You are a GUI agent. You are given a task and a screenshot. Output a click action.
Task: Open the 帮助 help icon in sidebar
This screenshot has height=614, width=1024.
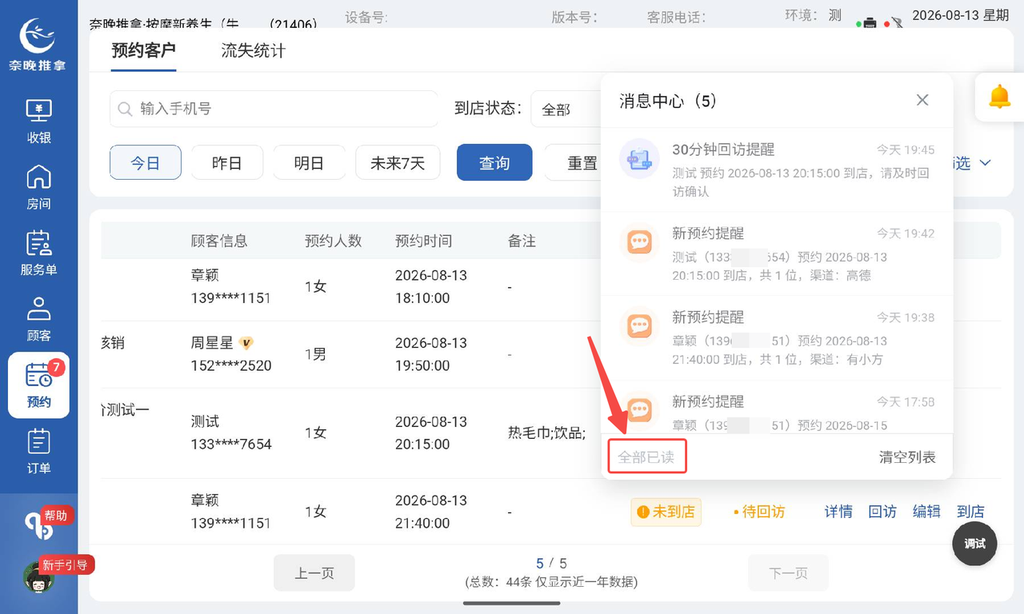click(x=40, y=524)
